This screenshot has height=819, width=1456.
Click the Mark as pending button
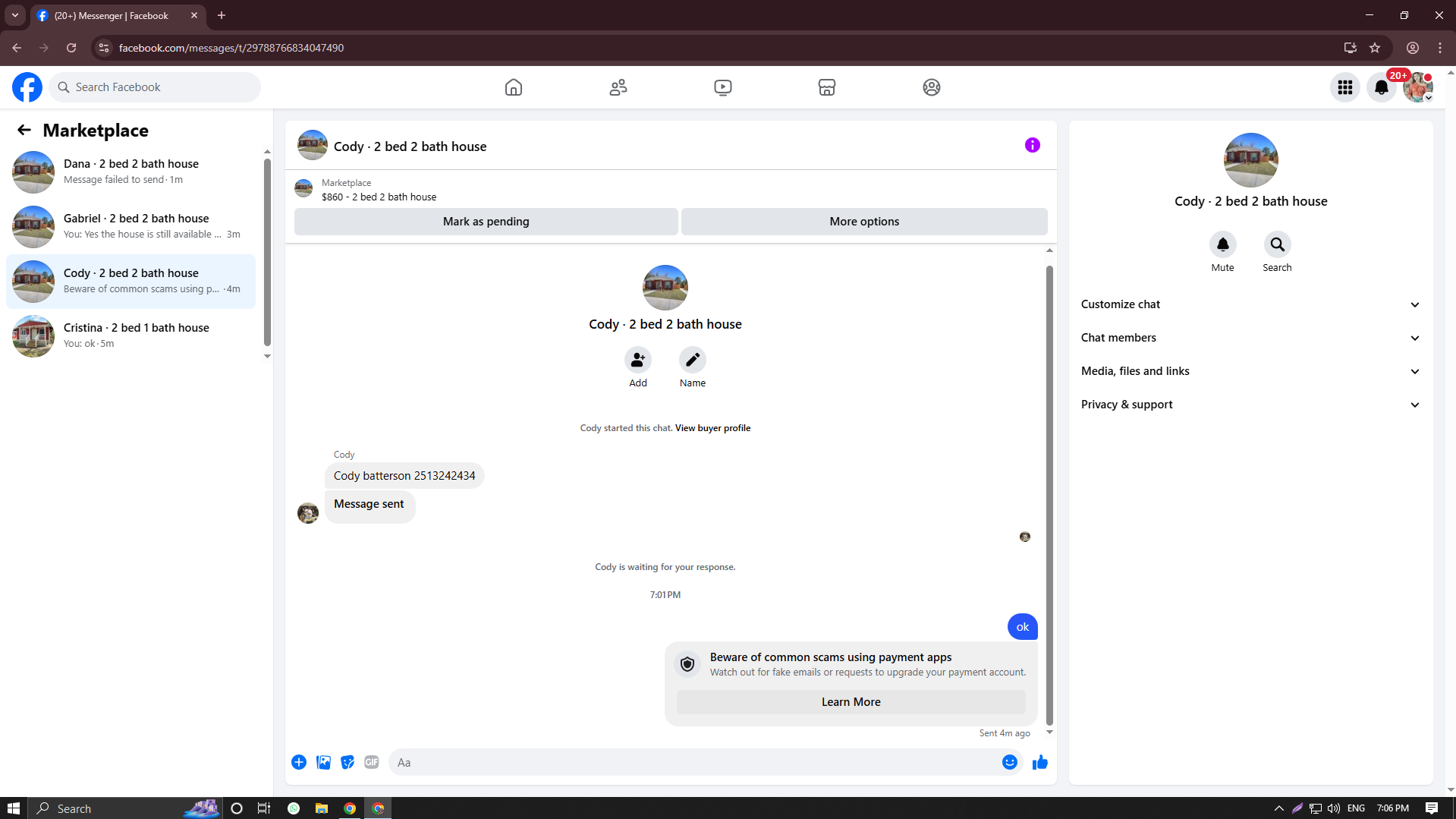(486, 222)
